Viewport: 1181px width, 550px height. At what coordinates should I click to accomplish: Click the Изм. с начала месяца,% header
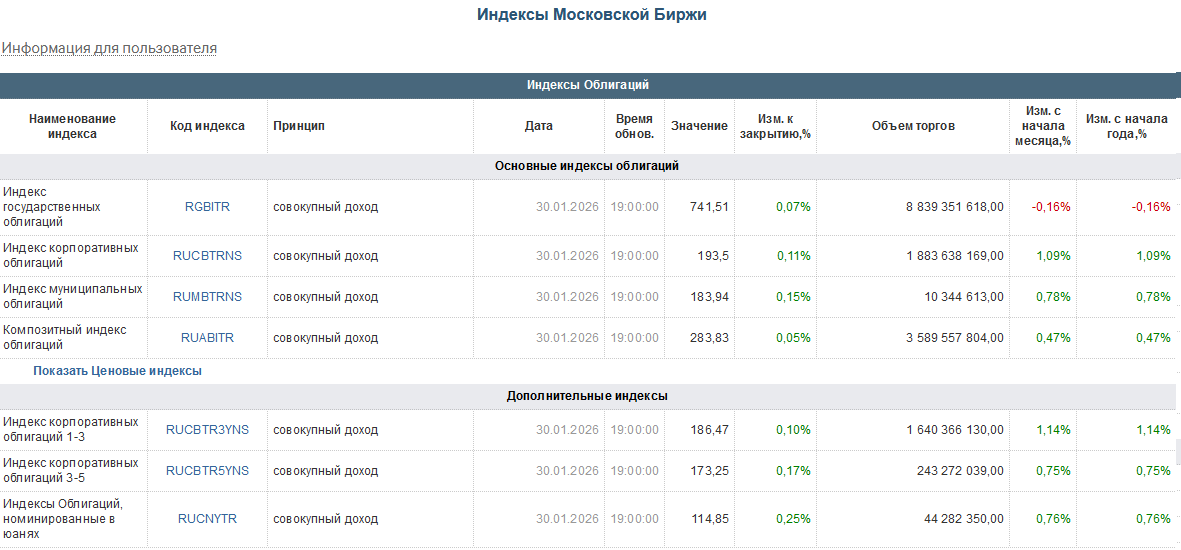(1042, 126)
